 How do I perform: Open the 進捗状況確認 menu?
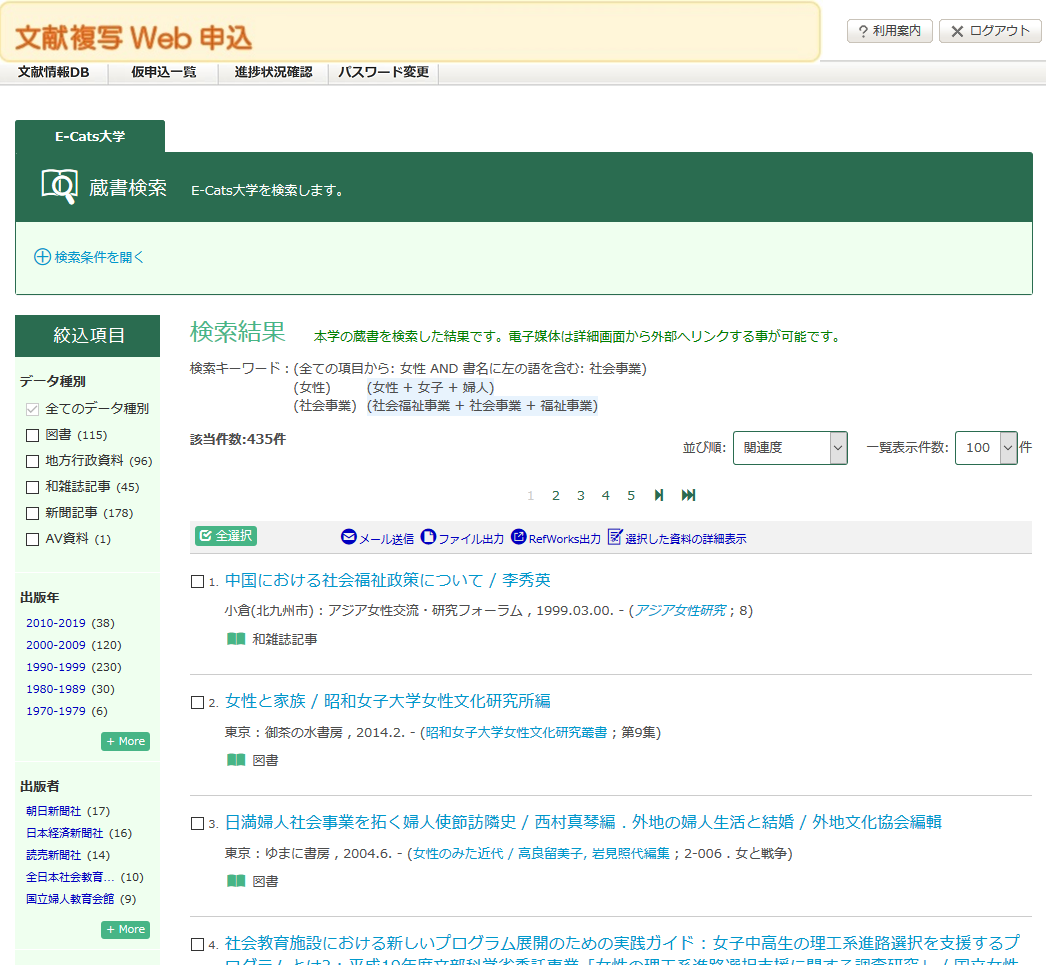pos(274,72)
